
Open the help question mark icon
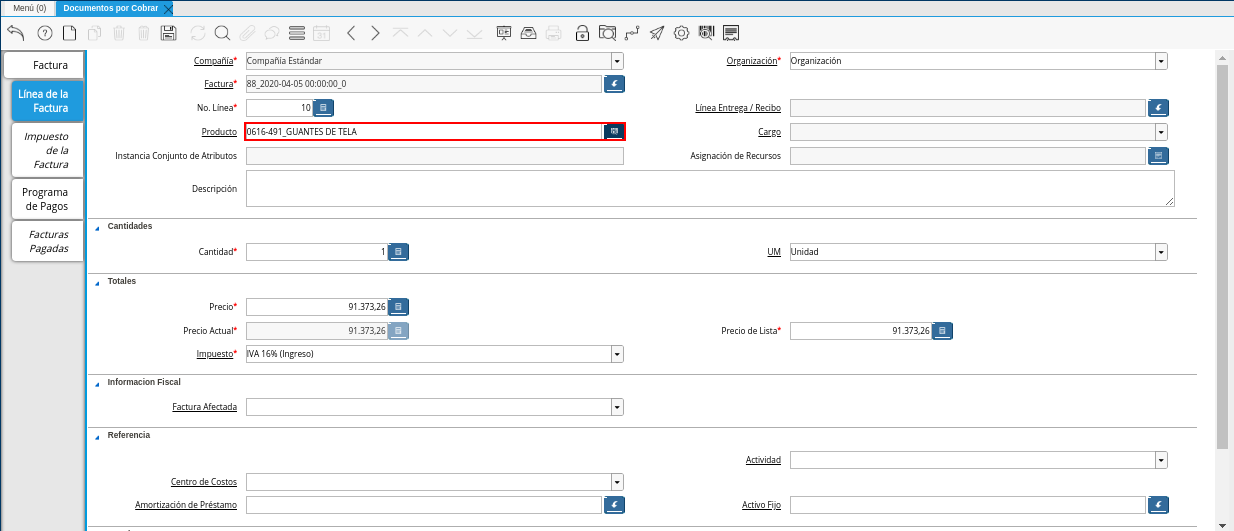(x=44, y=33)
